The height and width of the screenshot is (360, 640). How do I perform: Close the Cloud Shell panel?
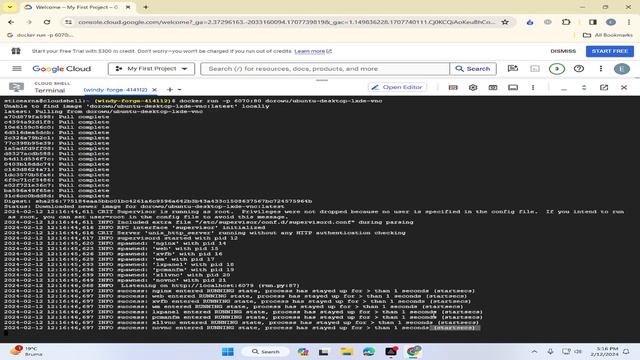624,87
